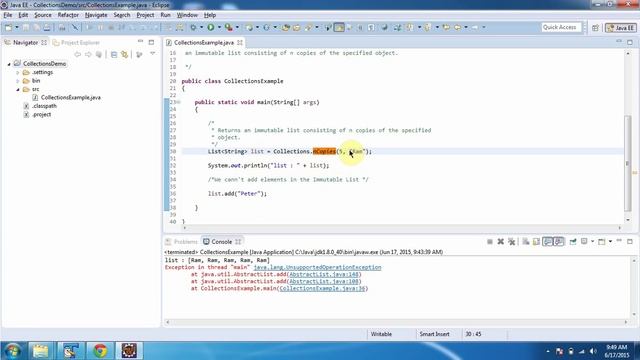Minimize the Navigator view panel
Image resolution: width=640 pixels, height=360 pixels.
coord(140,42)
